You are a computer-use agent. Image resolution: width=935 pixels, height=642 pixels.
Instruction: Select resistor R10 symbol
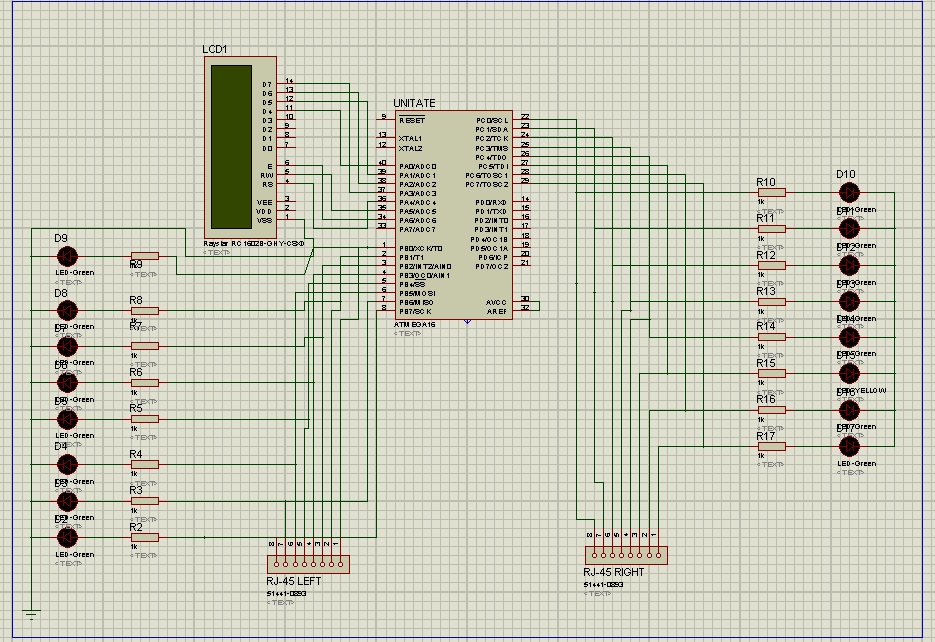tap(772, 193)
